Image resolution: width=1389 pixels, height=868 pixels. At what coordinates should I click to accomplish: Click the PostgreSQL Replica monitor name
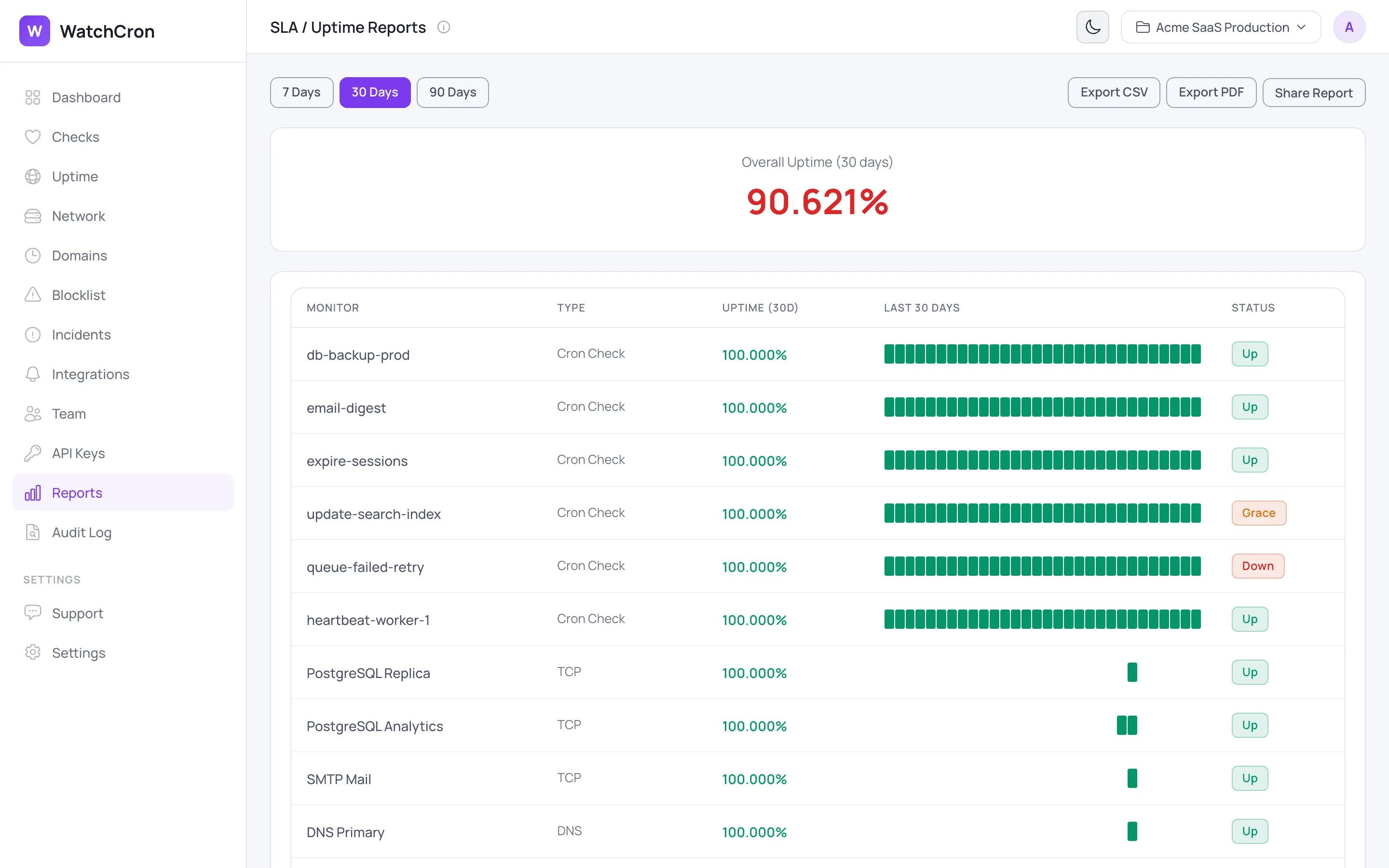pyautogui.click(x=368, y=673)
